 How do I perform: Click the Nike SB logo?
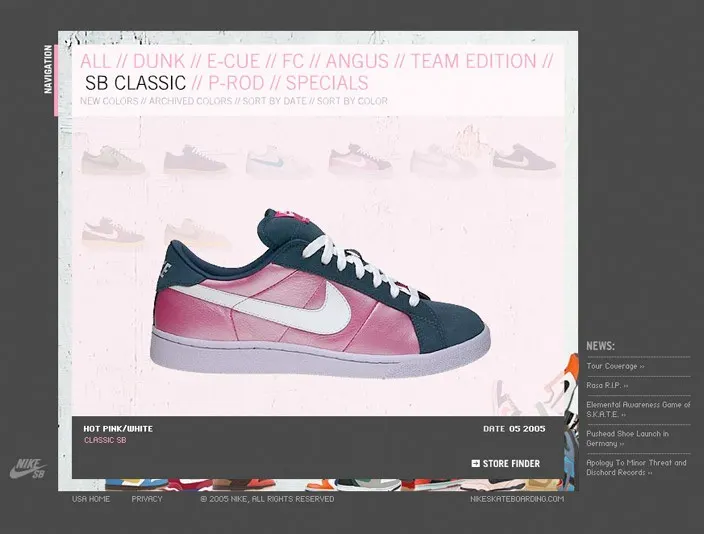(x=28, y=468)
